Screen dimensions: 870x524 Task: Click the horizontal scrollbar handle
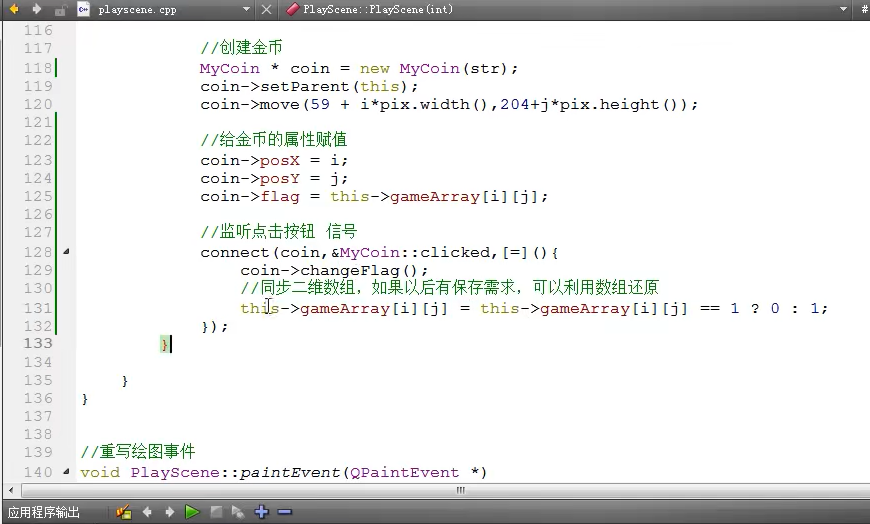(x=459, y=490)
